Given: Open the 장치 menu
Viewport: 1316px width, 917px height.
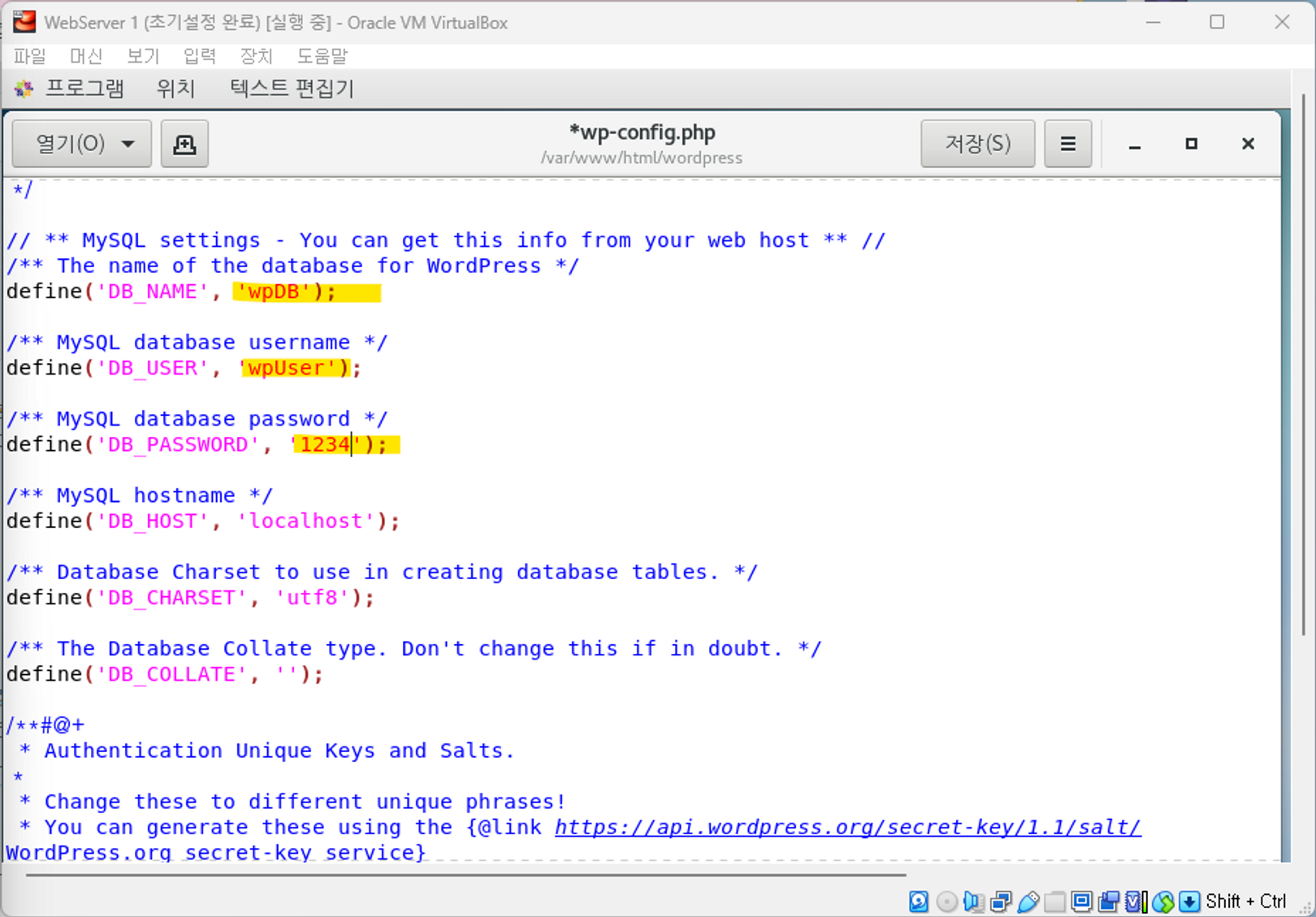Looking at the screenshot, I should (x=256, y=56).
